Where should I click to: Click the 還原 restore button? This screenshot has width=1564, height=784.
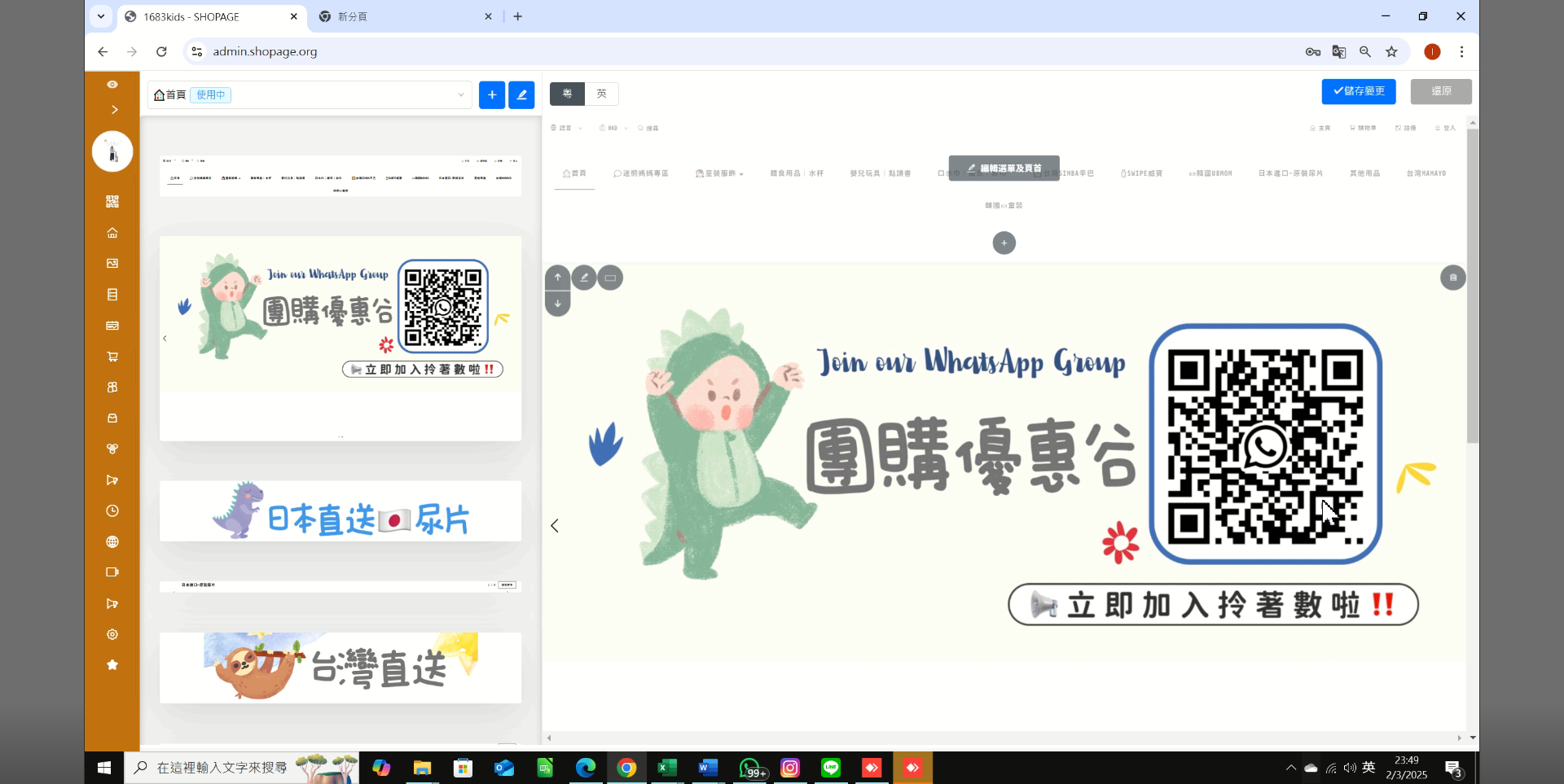[x=1441, y=91]
